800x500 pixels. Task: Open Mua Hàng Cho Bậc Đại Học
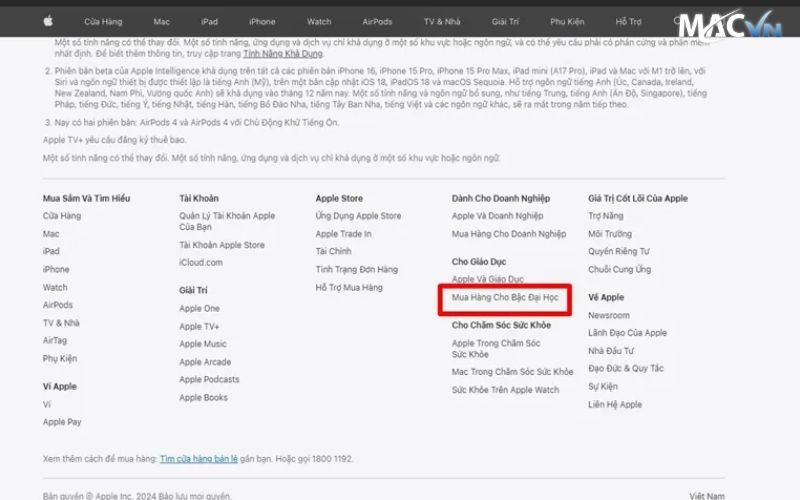coord(505,297)
